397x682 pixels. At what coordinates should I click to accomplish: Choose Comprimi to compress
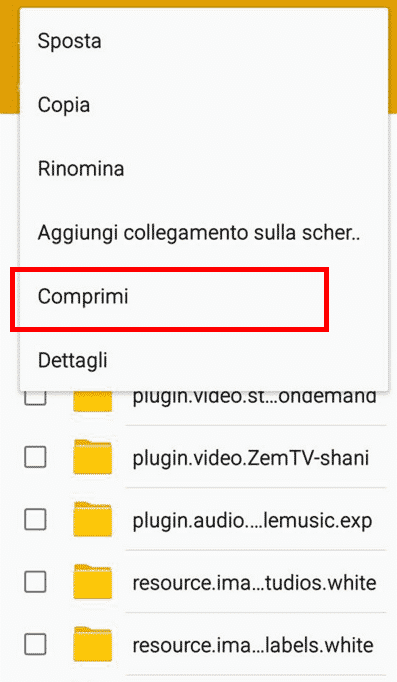pos(204,296)
